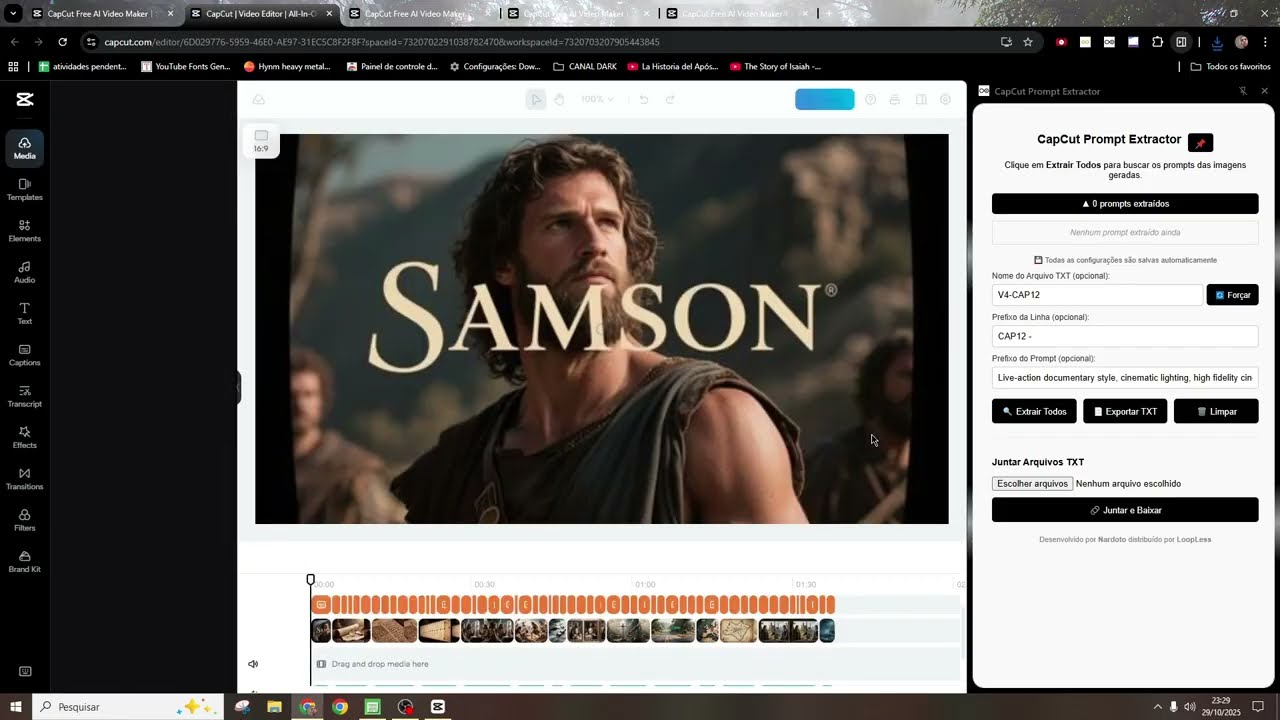Pin the CapCut Prompt Extractor side panel
Viewport: 1280px width, 720px height.
click(1243, 91)
